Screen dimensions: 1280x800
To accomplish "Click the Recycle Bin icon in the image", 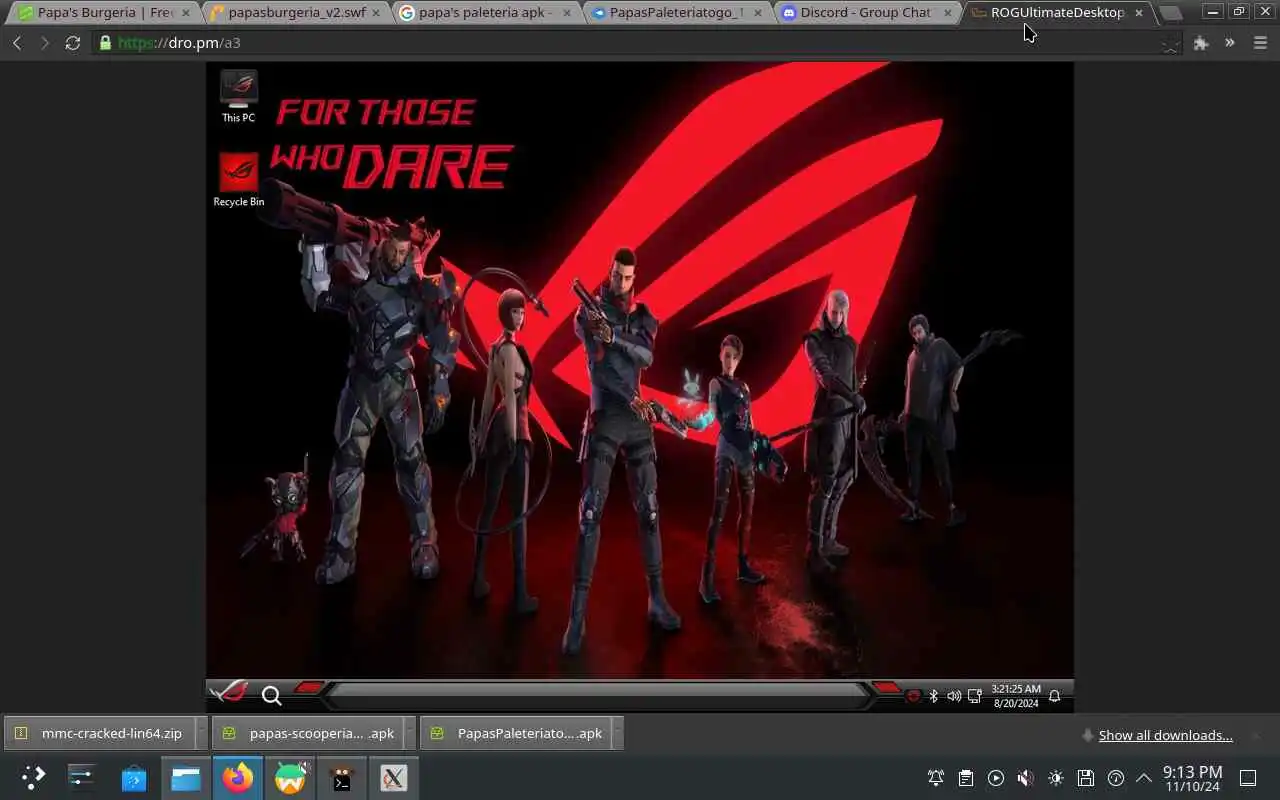I will (x=239, y=180).
